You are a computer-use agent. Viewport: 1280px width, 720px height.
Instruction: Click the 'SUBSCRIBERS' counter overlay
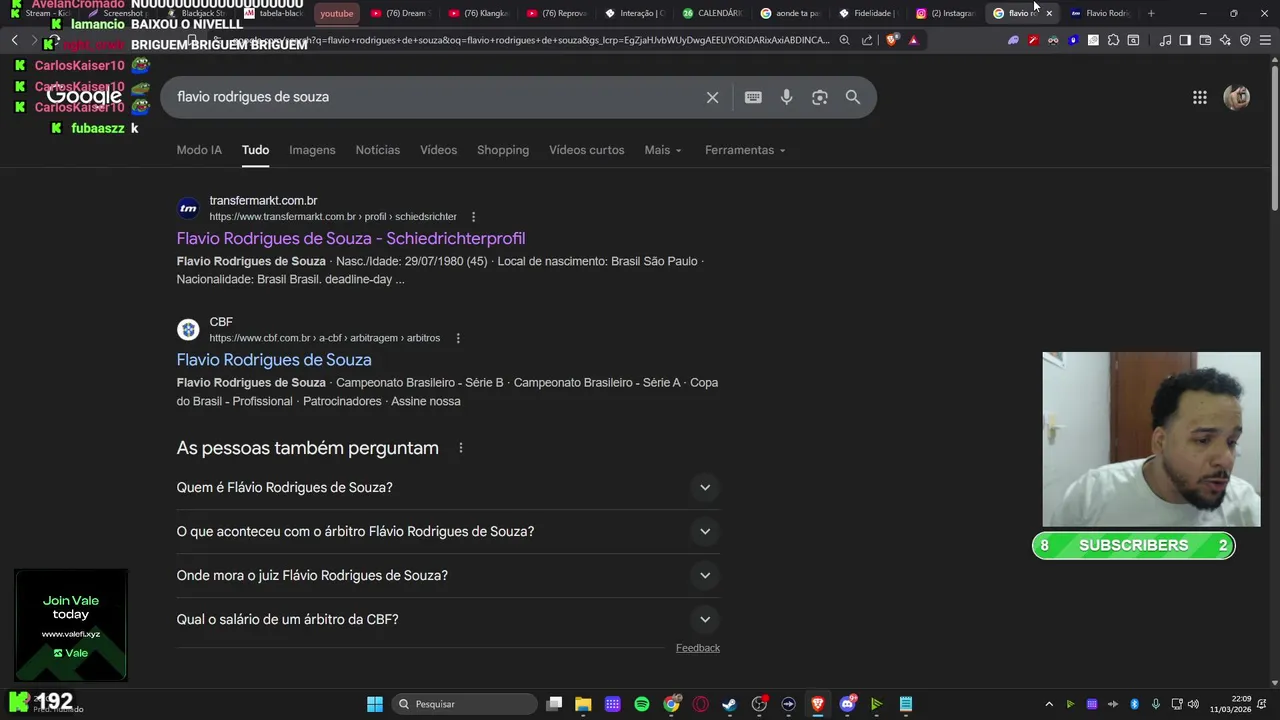point(1133,545)
